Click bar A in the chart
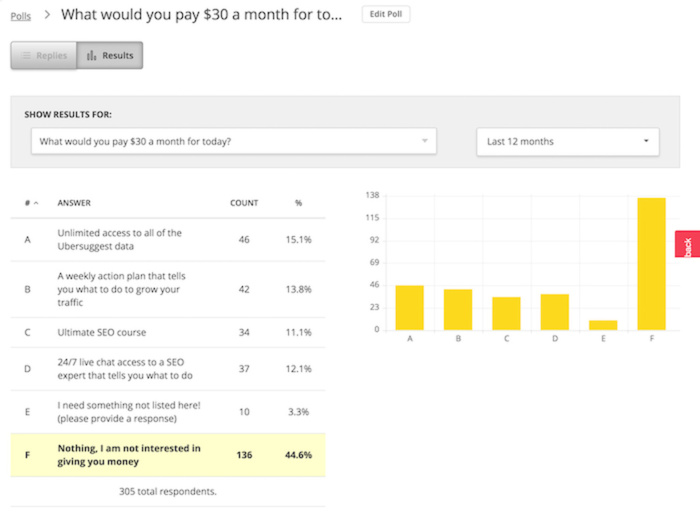Screen dimensions: 700x514 coord(409,307)
